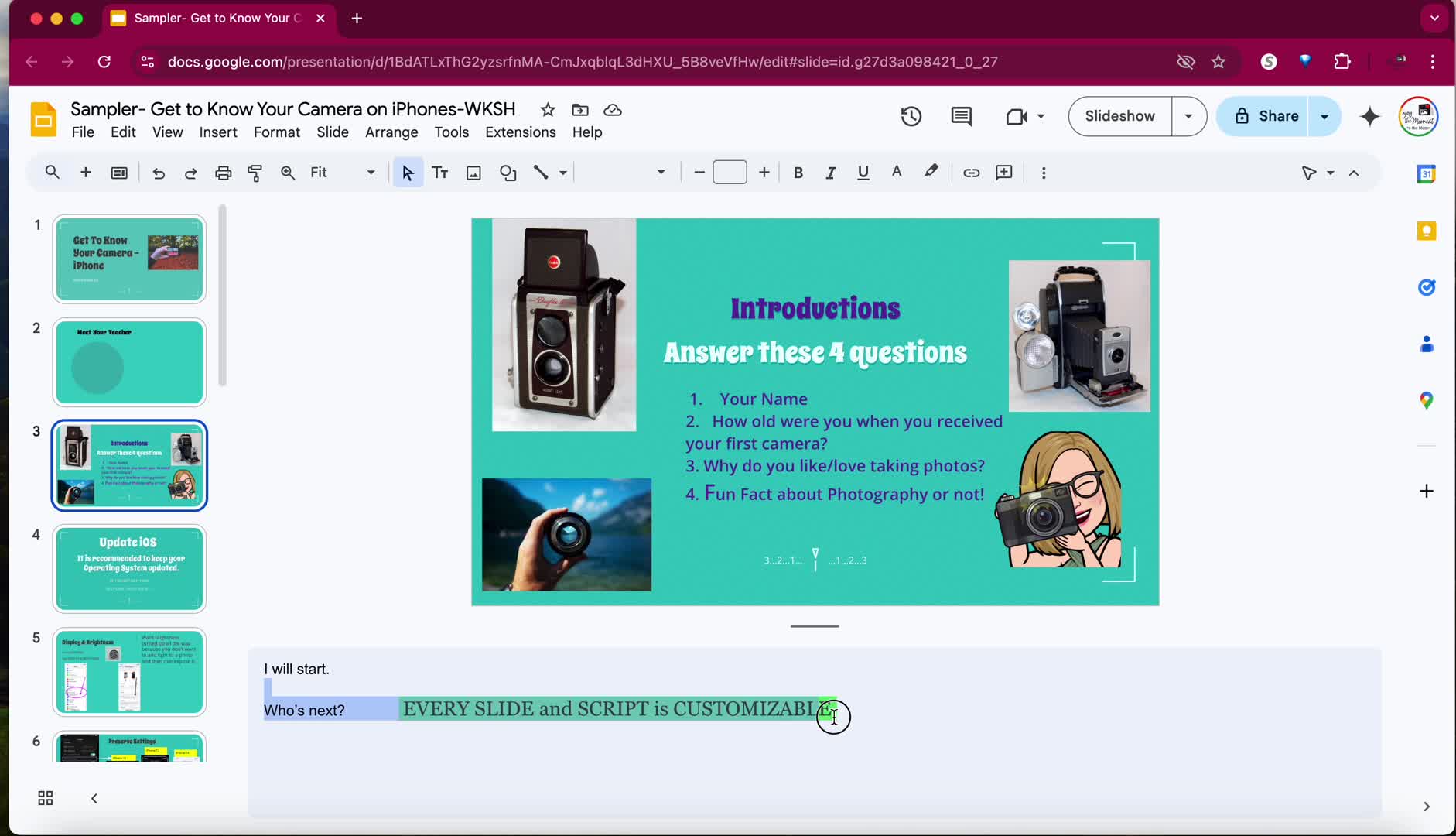Viewport: 1456px width, 836px height.
Task: Open meeting options dropdown arrow
Action: click(x=1041, y=116)
